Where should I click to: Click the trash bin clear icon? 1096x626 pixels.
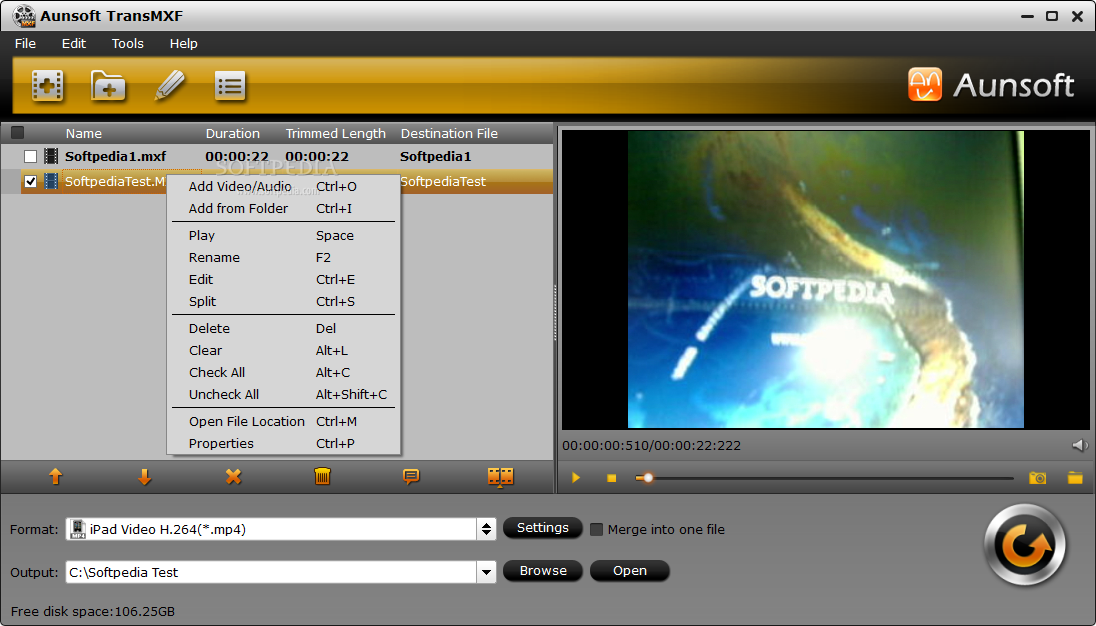[322, 476]
